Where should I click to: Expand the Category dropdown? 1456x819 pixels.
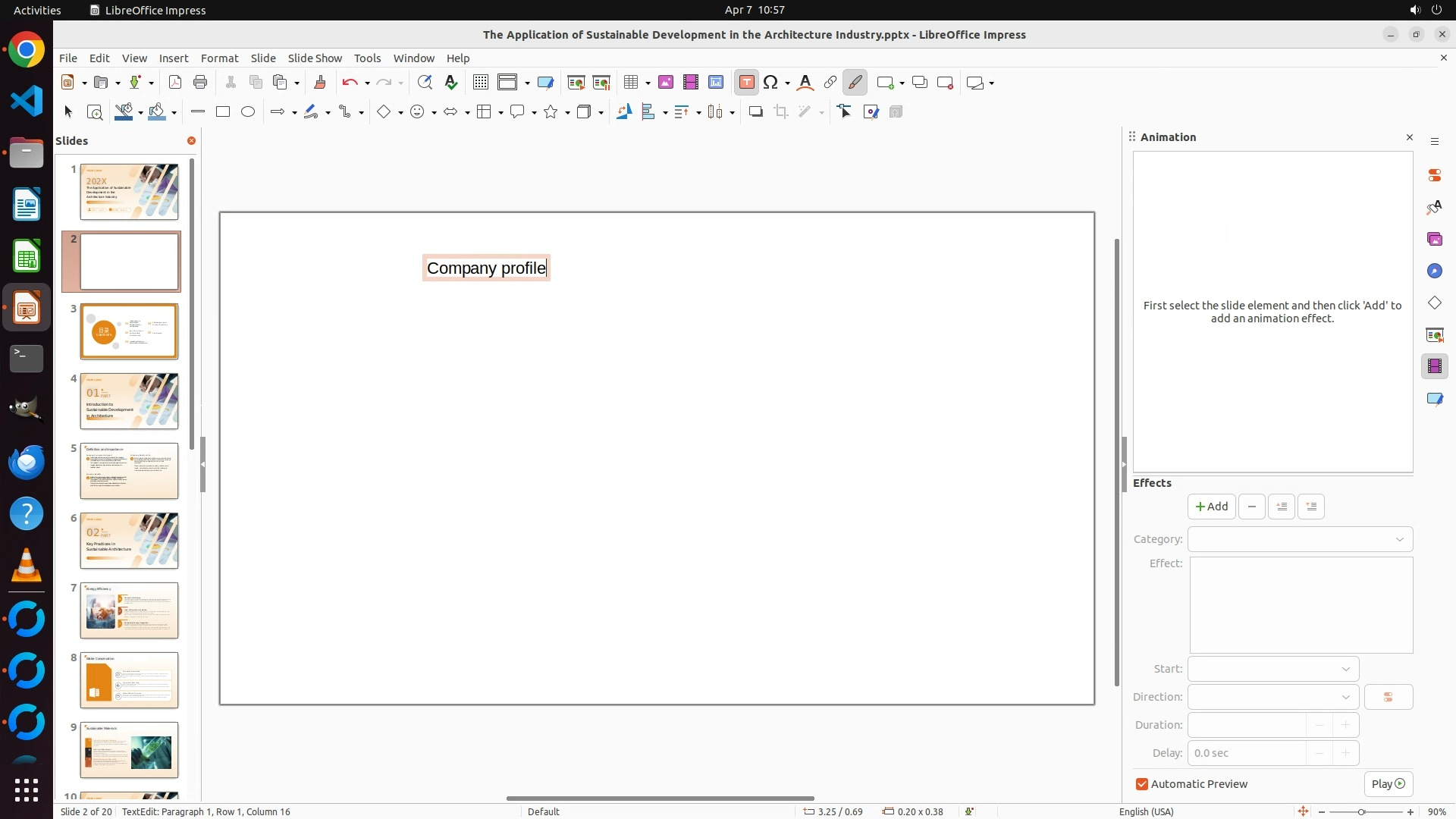coord(1300,539)
